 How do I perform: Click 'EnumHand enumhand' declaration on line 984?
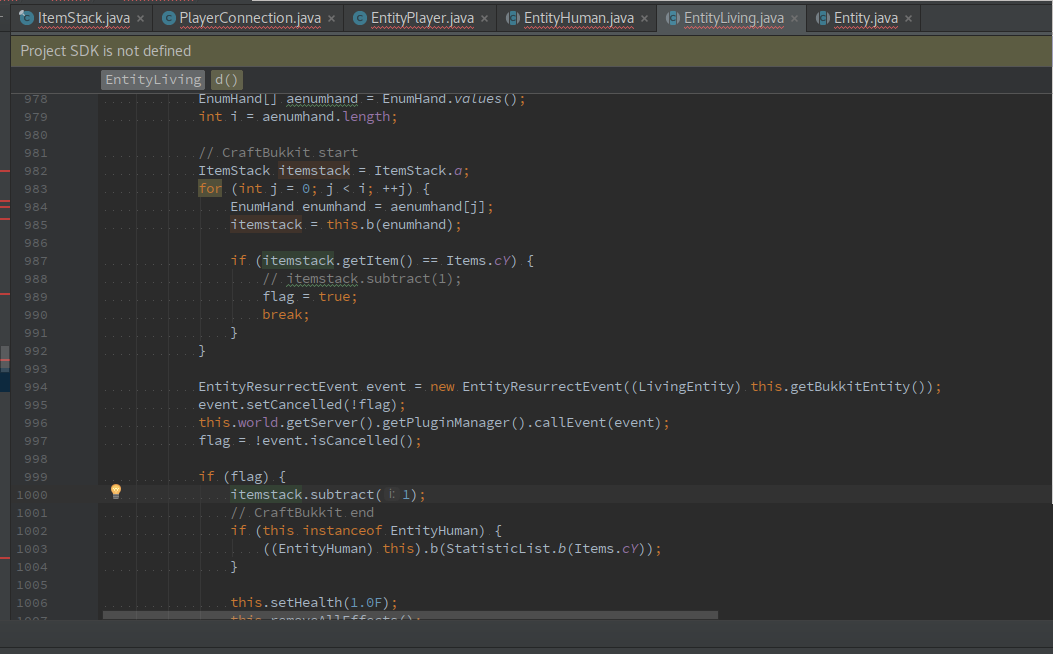point(298,207)
